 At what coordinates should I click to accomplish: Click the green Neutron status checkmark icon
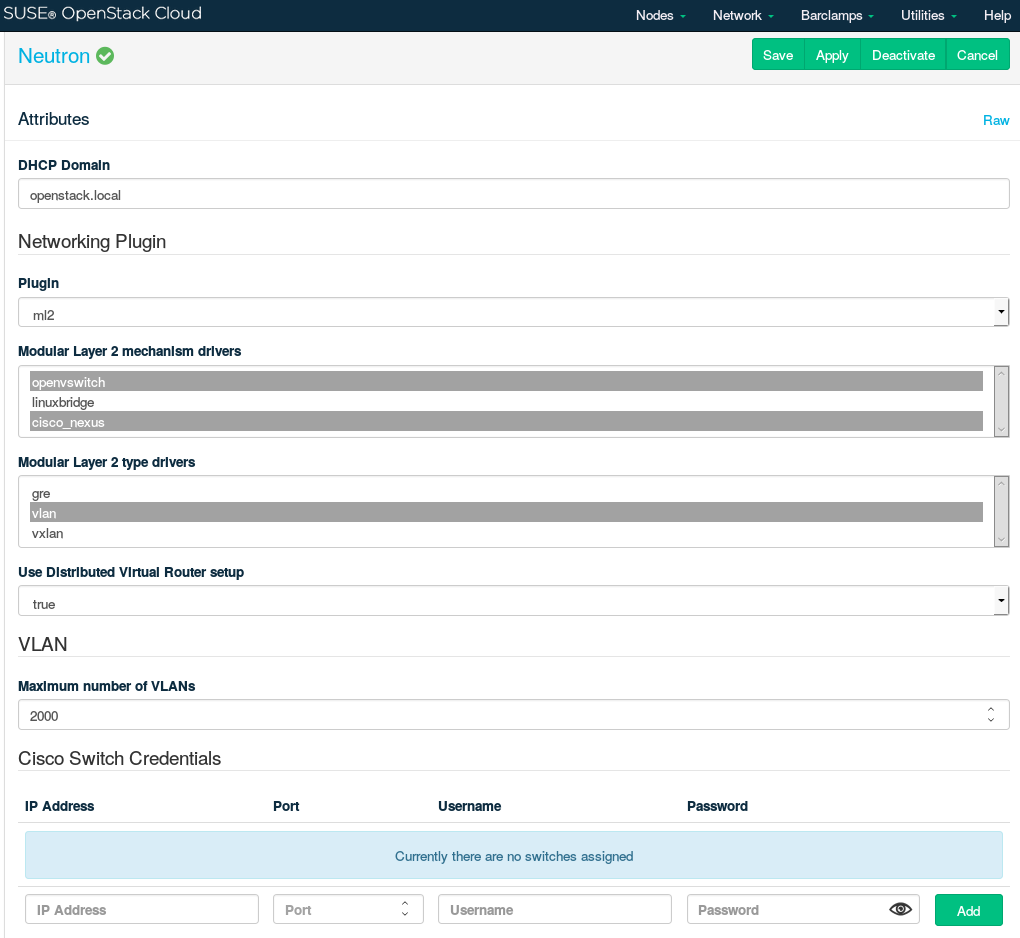pos(105,56)
